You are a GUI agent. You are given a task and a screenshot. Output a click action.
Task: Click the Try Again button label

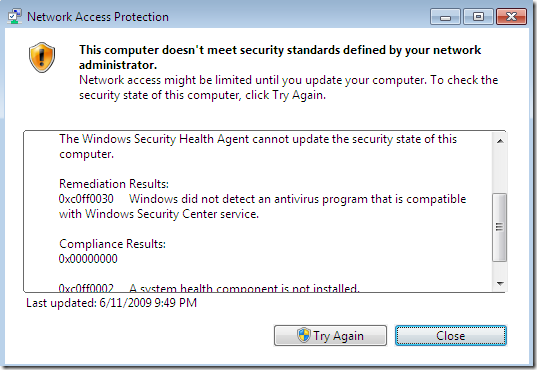338,336
